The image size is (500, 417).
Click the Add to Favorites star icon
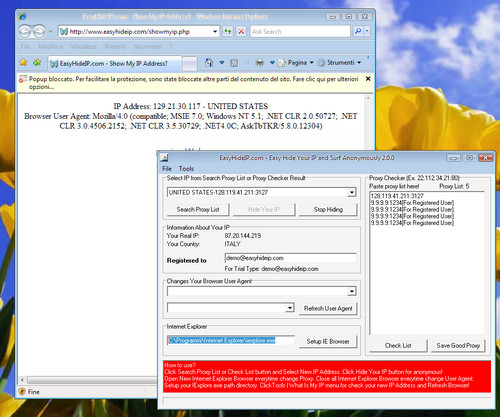pos(37,62)
